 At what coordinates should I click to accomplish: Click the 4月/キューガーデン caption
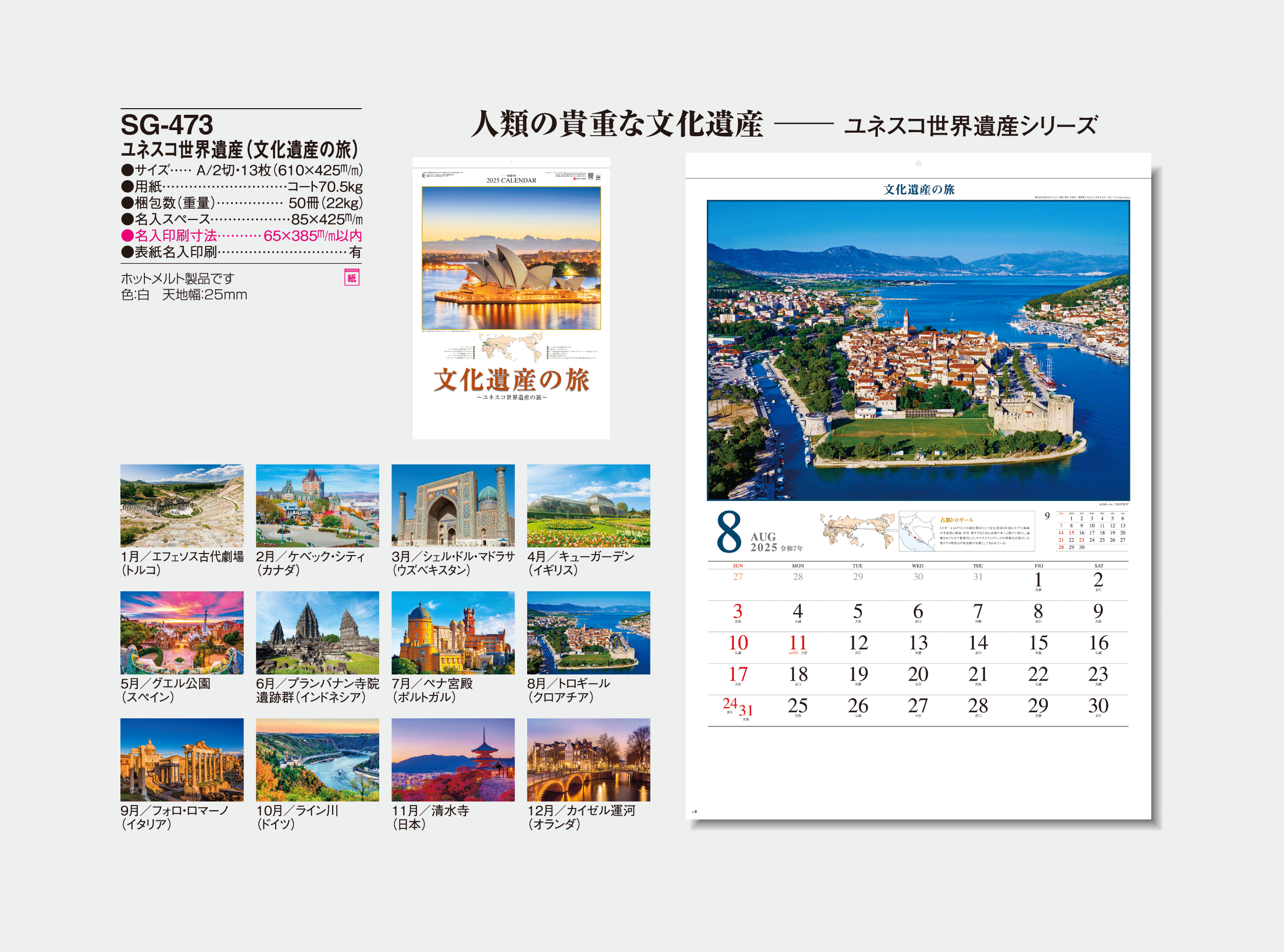(581, 563)
